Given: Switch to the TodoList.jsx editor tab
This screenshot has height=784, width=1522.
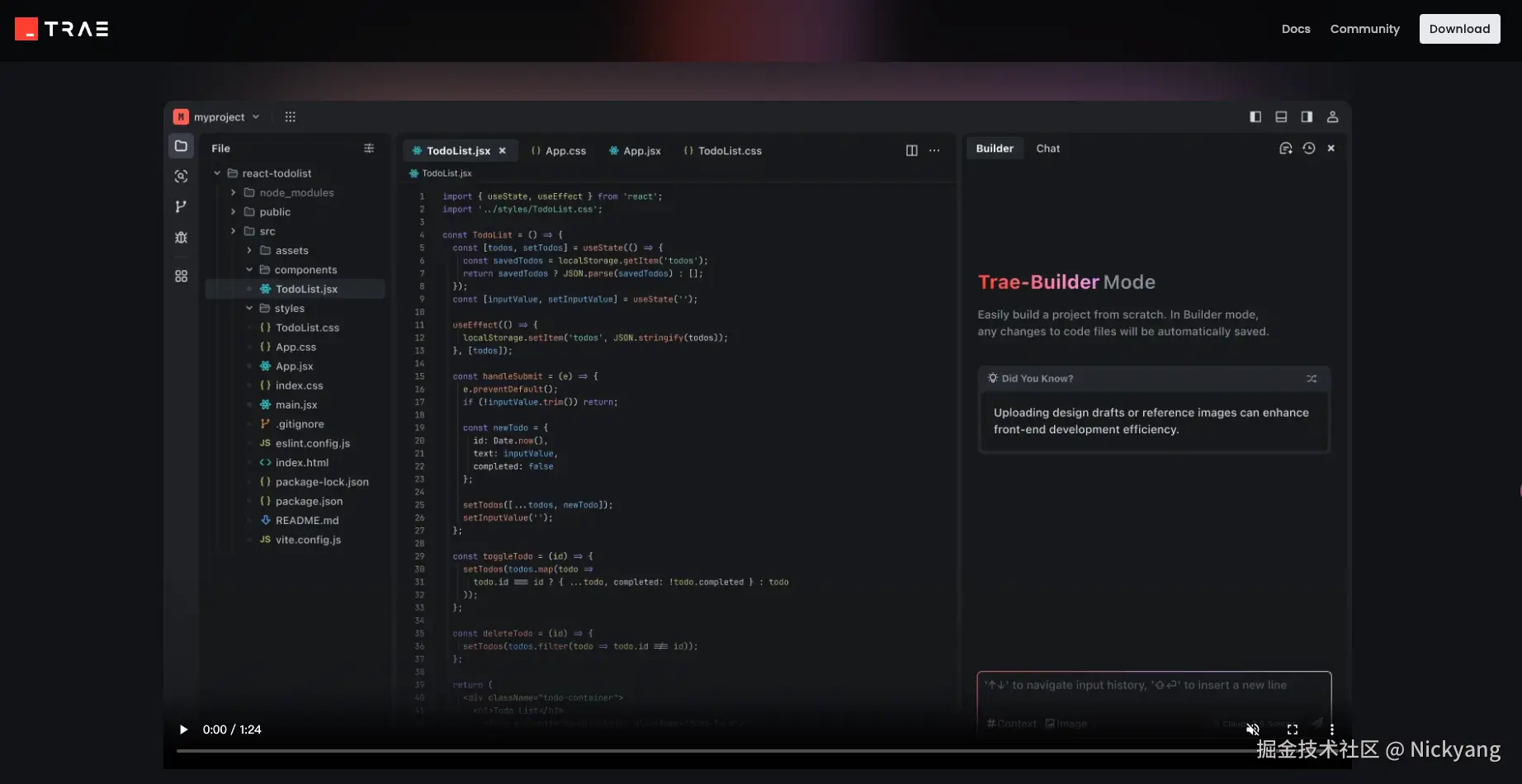Looking at the screenshot, I should 460,151.
